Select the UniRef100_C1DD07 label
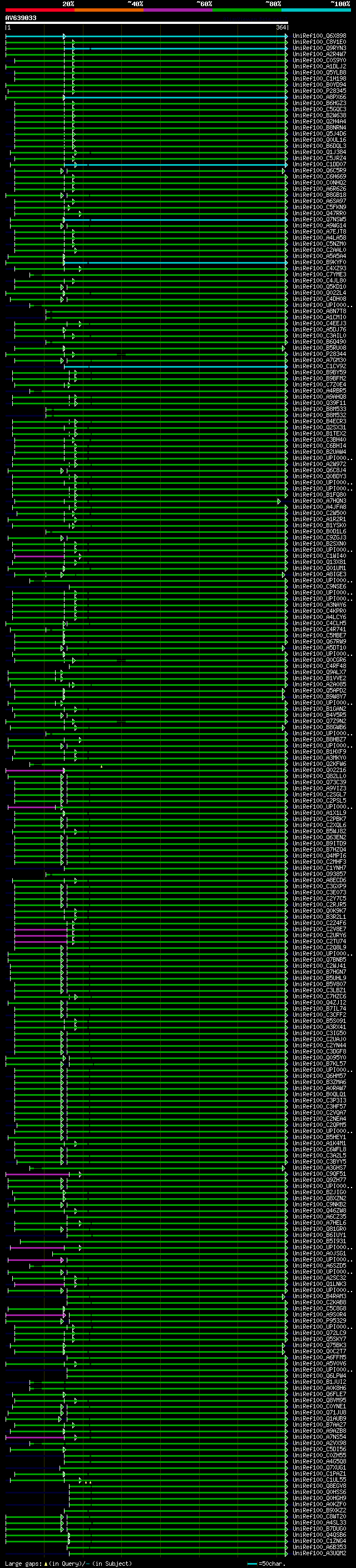This screenshot has width=356, height=1568. tap(319, 164)
